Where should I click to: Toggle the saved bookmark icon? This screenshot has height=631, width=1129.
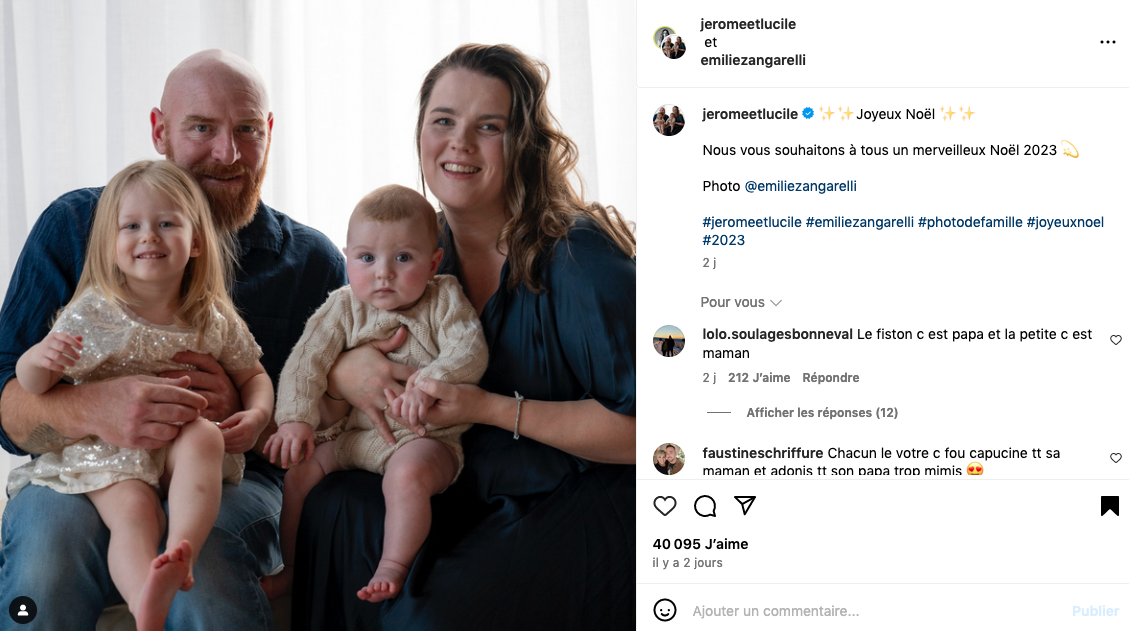click(x=1110, y=506)
